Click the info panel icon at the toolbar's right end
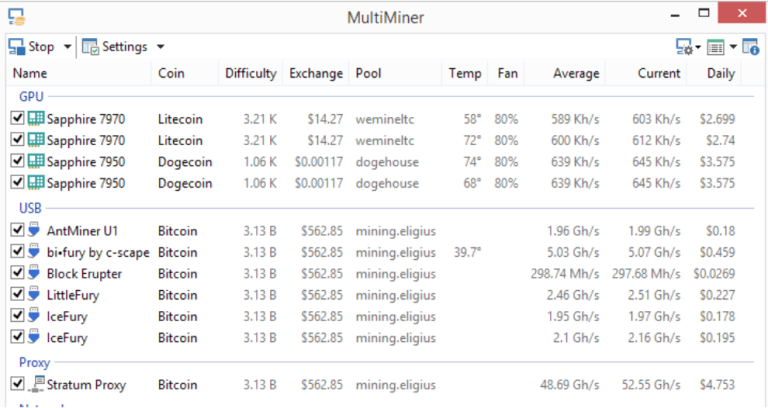Image resolution: width=768 pixels, height=408 pixels. 750,47
